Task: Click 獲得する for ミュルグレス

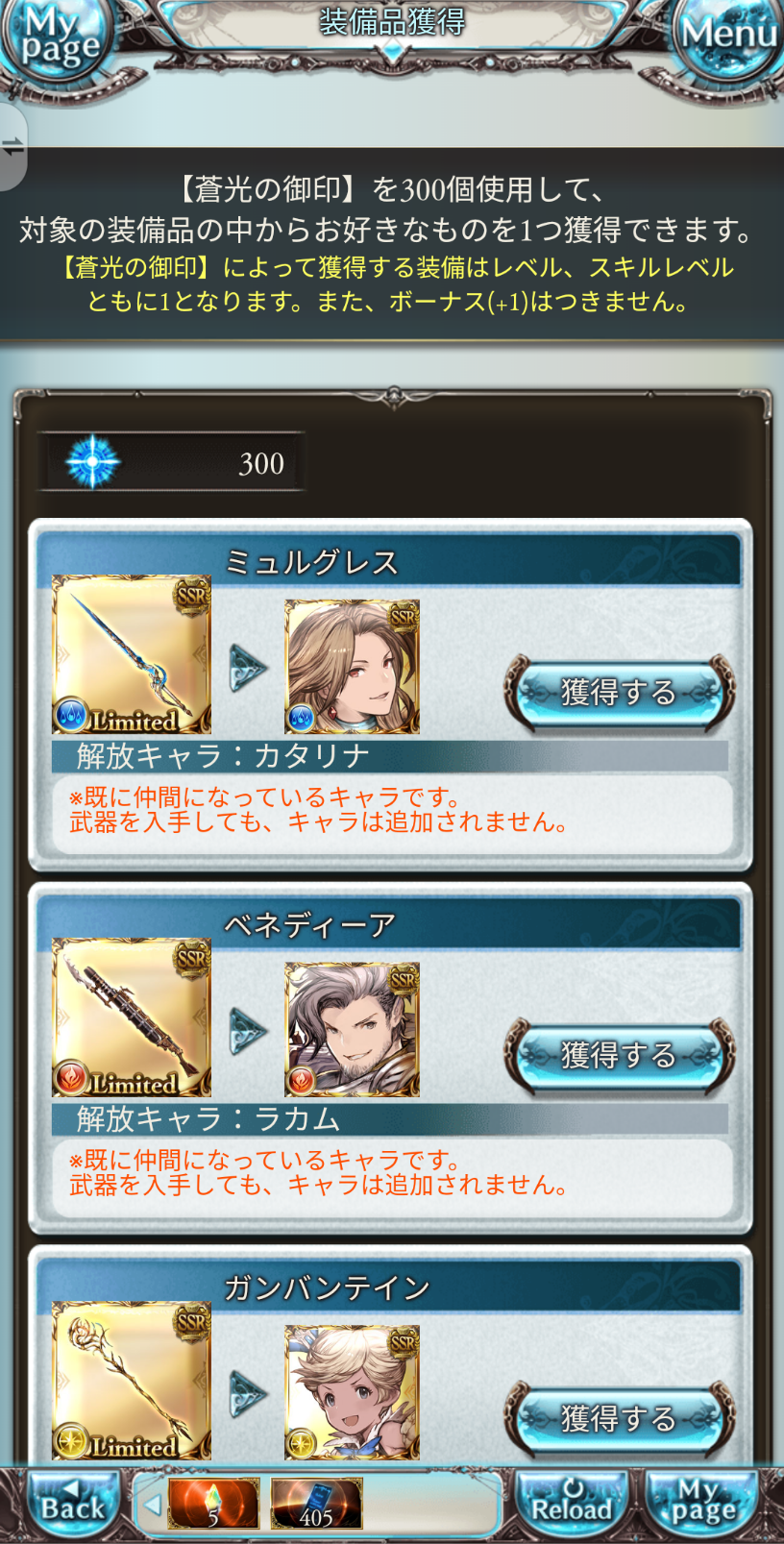Action: click(620, 692)
